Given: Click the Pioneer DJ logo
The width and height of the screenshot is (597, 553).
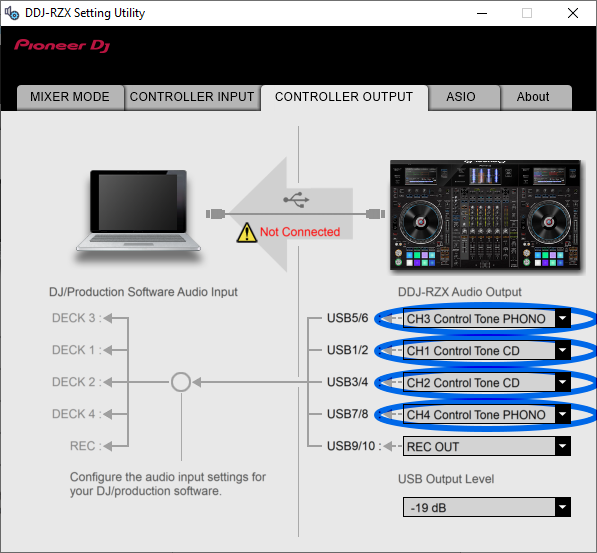Looking at the screenshot, I should (62, 45).
